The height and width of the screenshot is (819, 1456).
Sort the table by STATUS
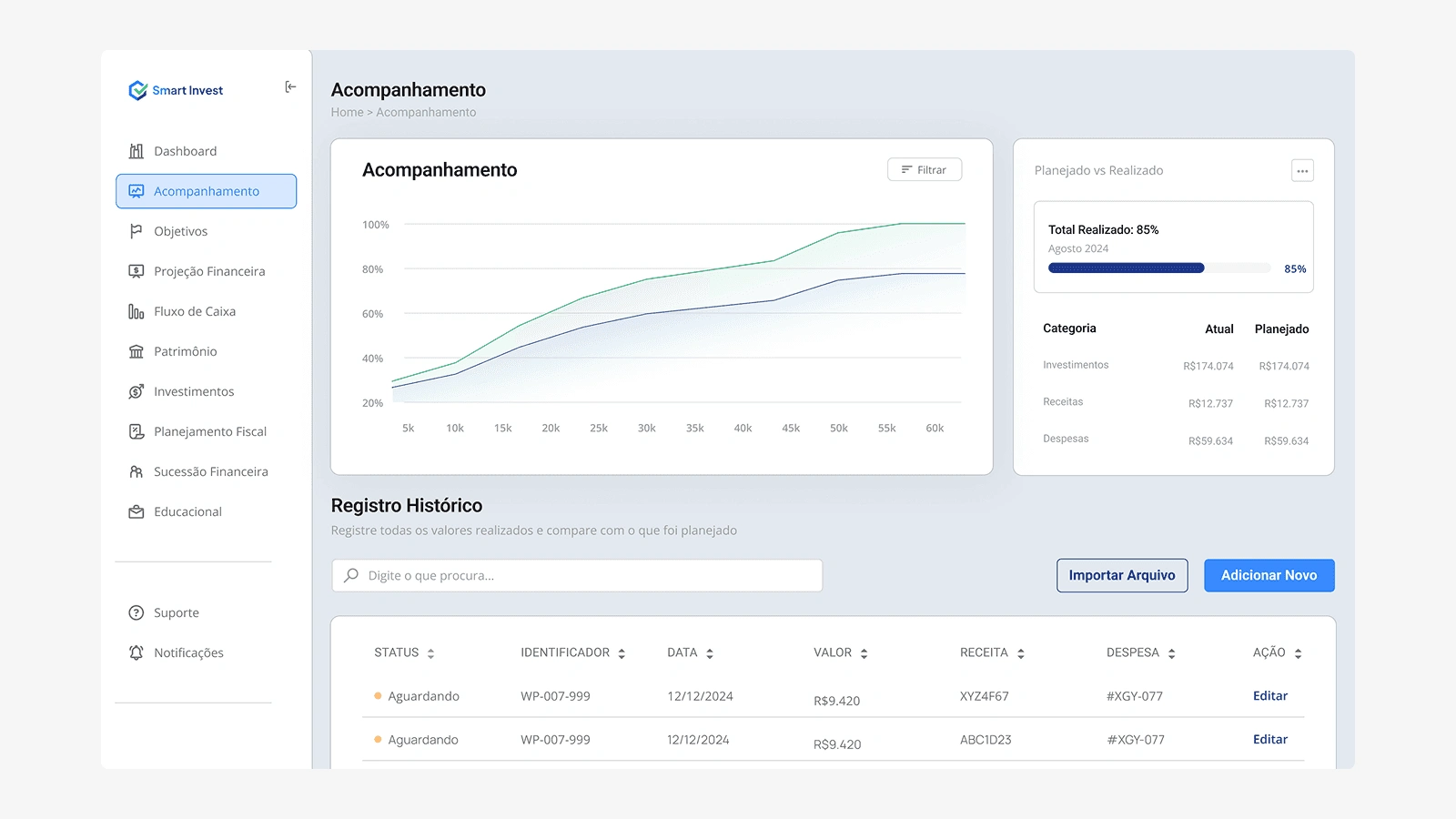pyautogui.click(x=430, y=653)
